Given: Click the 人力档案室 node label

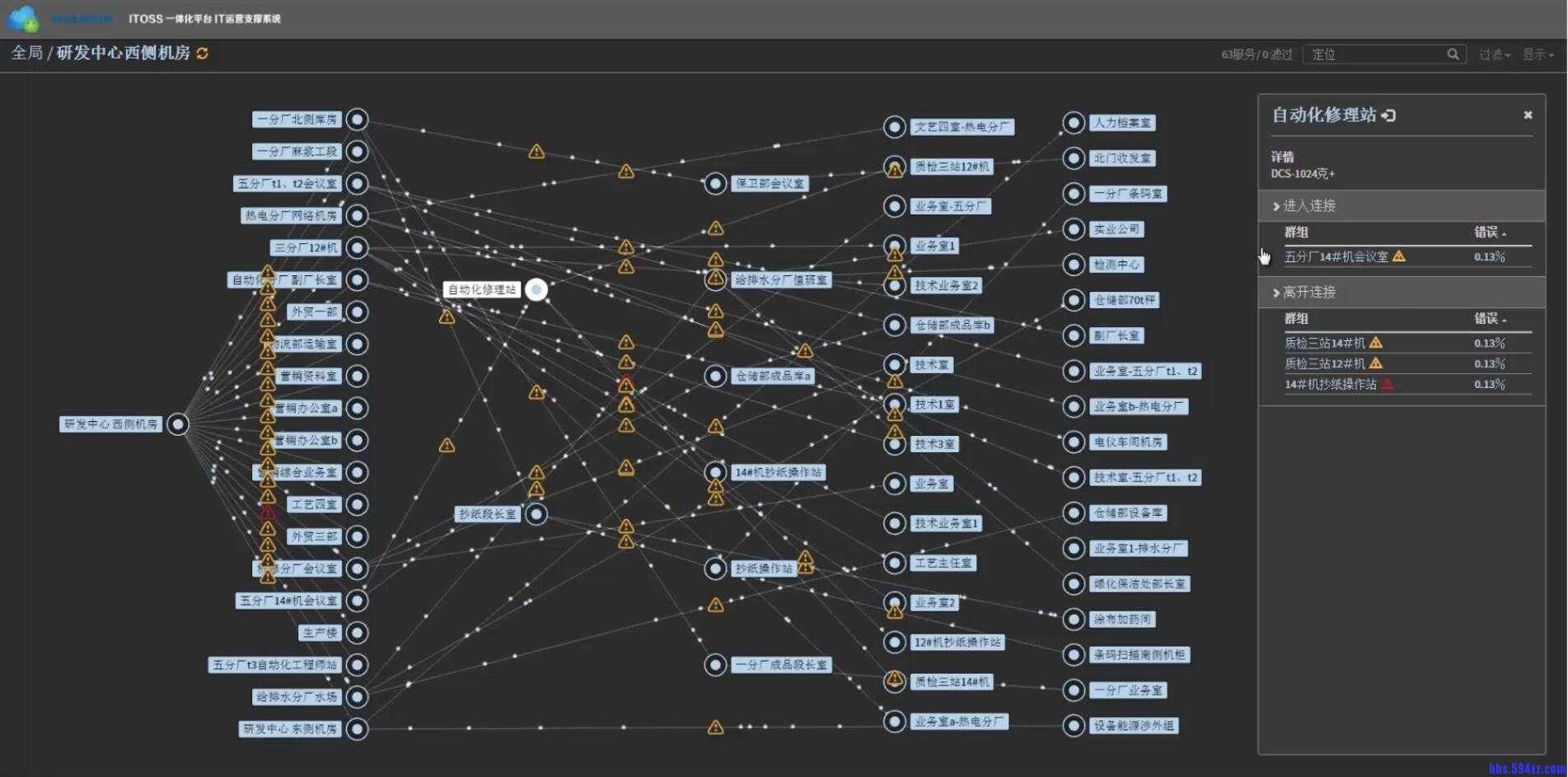Looking at the screenshot, I should [1123, 123].
